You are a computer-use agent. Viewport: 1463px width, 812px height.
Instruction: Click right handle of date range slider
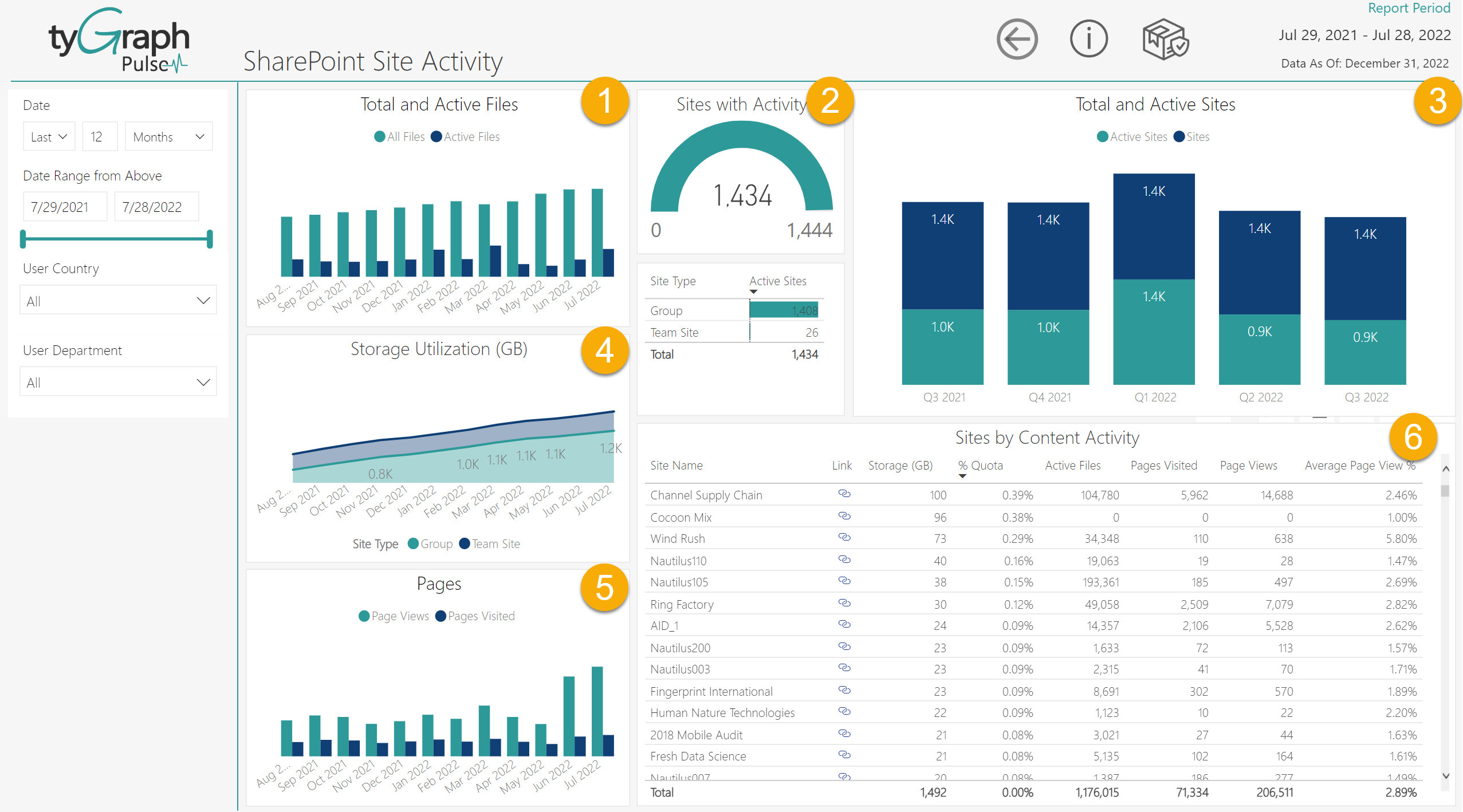point(210,239)
